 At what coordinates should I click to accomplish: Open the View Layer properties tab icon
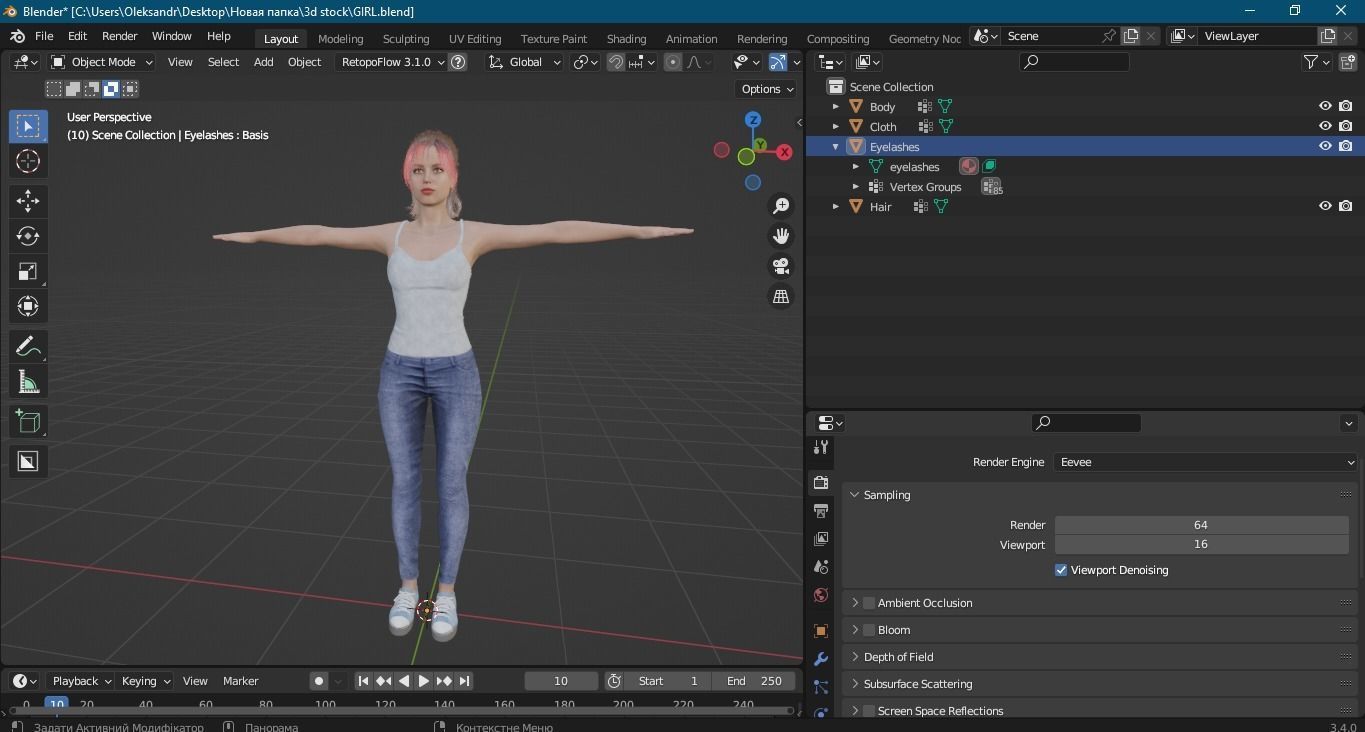coord(821,539)
